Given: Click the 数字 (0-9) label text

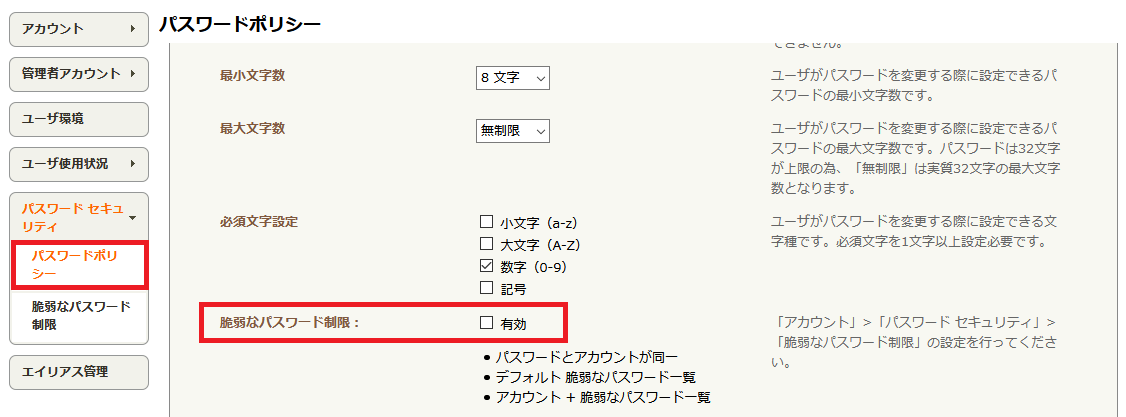Looking at the screenshot, I should click(535, 267).
